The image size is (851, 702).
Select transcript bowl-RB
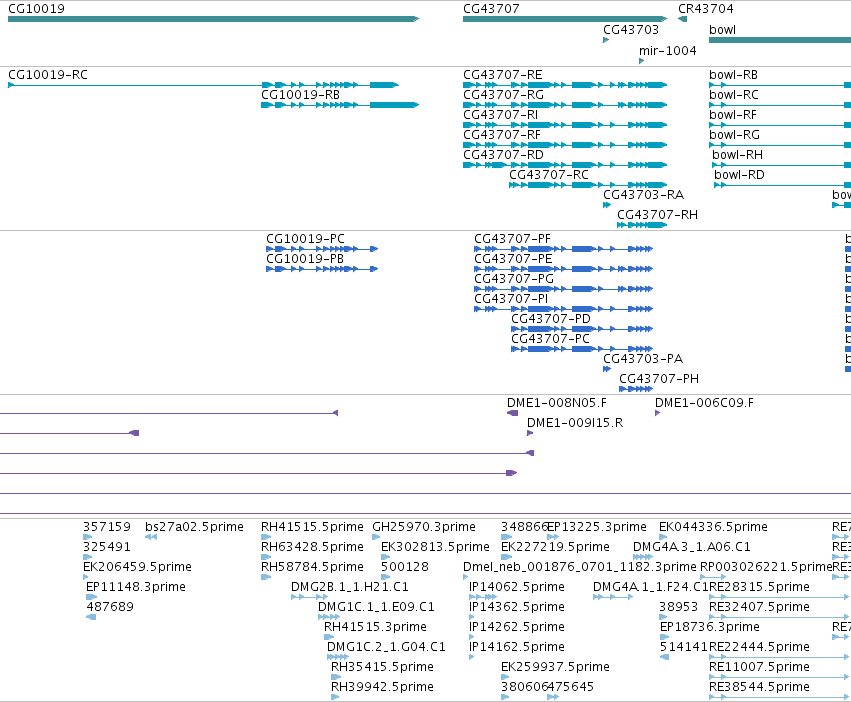[780, 85]
